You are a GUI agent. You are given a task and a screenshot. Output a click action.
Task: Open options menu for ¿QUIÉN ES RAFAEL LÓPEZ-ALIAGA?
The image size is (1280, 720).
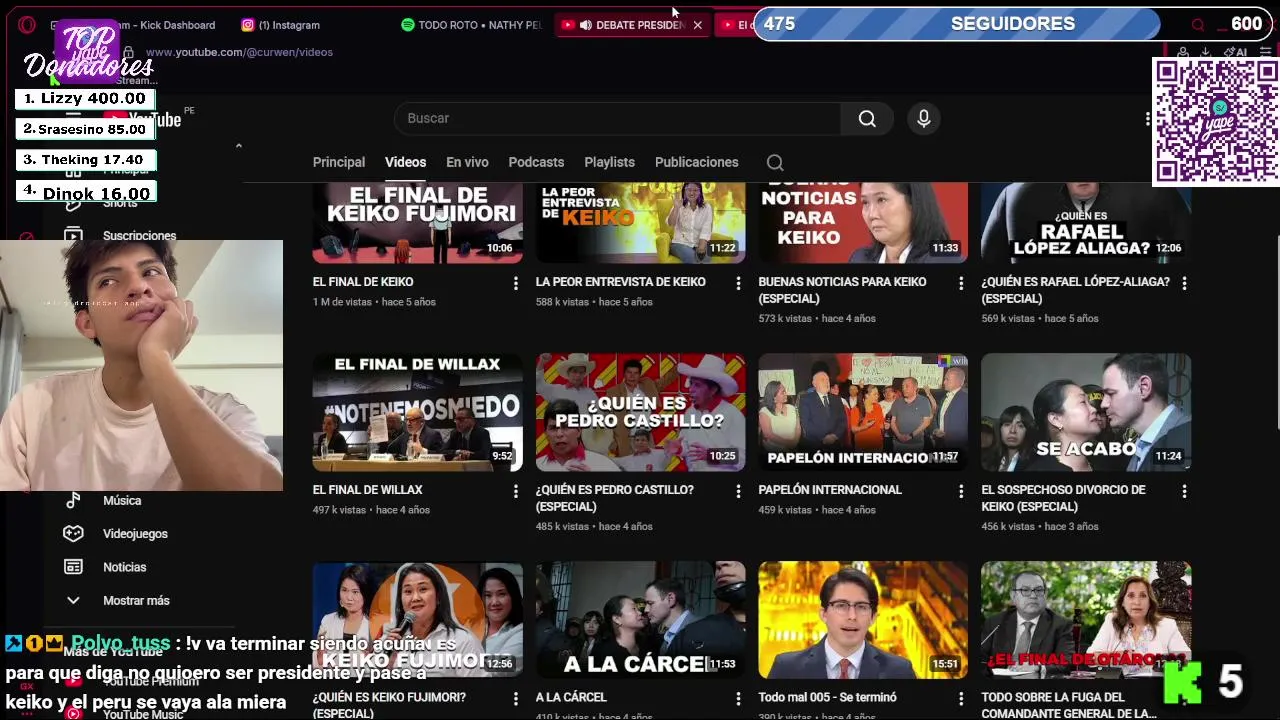pos(1184,283)
